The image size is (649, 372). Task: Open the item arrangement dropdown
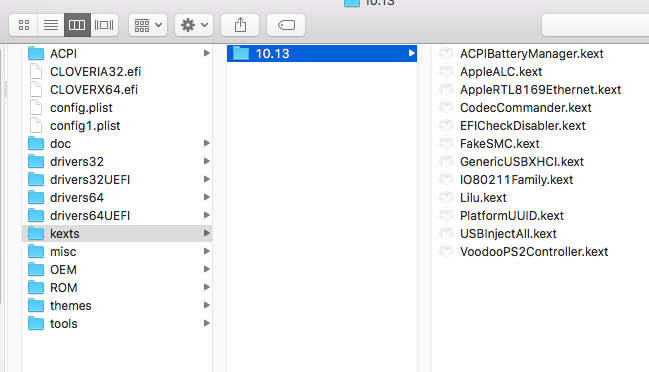148,25
